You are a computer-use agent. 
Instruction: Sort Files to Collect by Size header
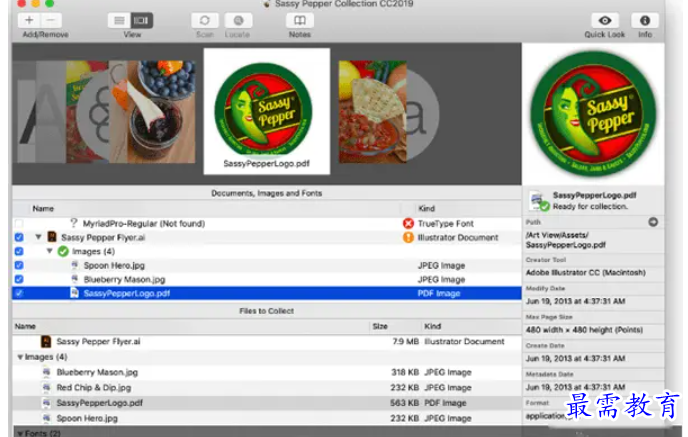[380, 326]
